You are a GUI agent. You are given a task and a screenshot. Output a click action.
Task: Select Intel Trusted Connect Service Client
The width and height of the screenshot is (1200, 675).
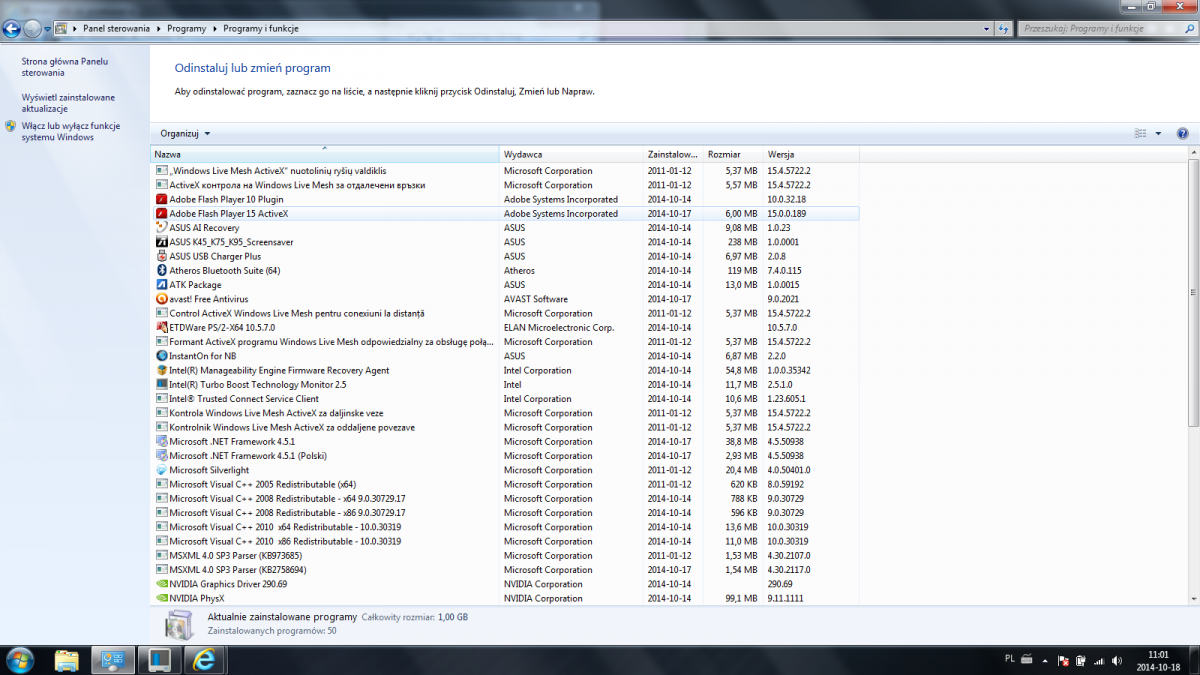pyautogui.click(x=505, y=399)
